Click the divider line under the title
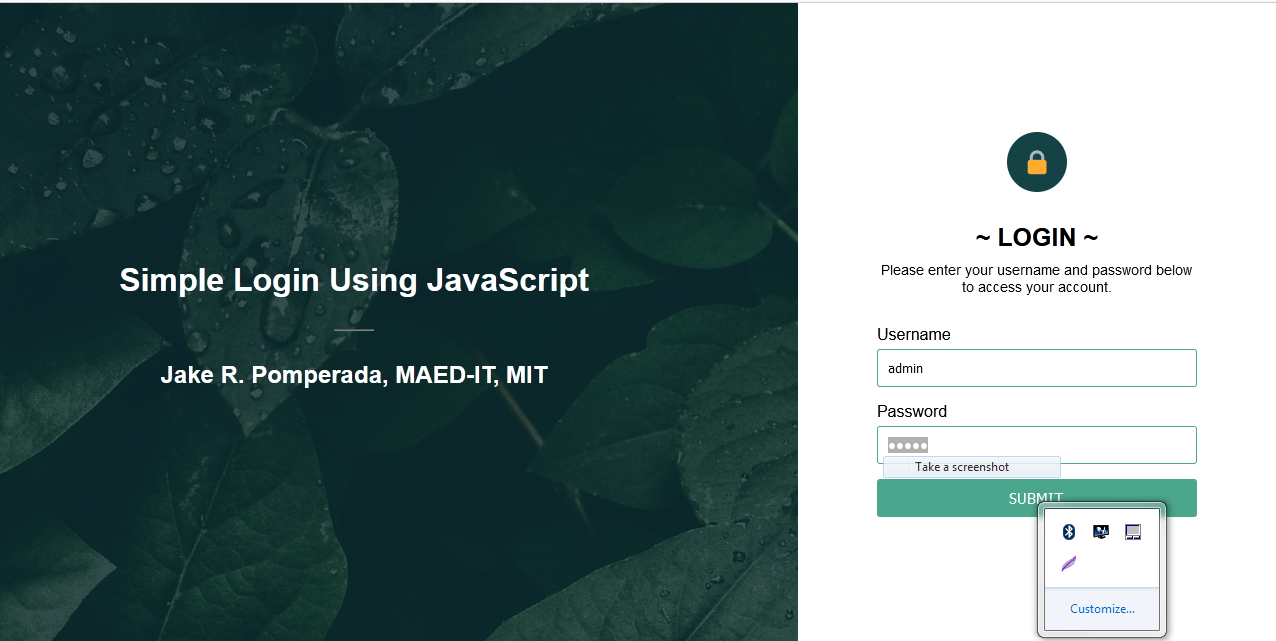The width and height of the screenshot is (1276, 641). (x=354, y=329)
